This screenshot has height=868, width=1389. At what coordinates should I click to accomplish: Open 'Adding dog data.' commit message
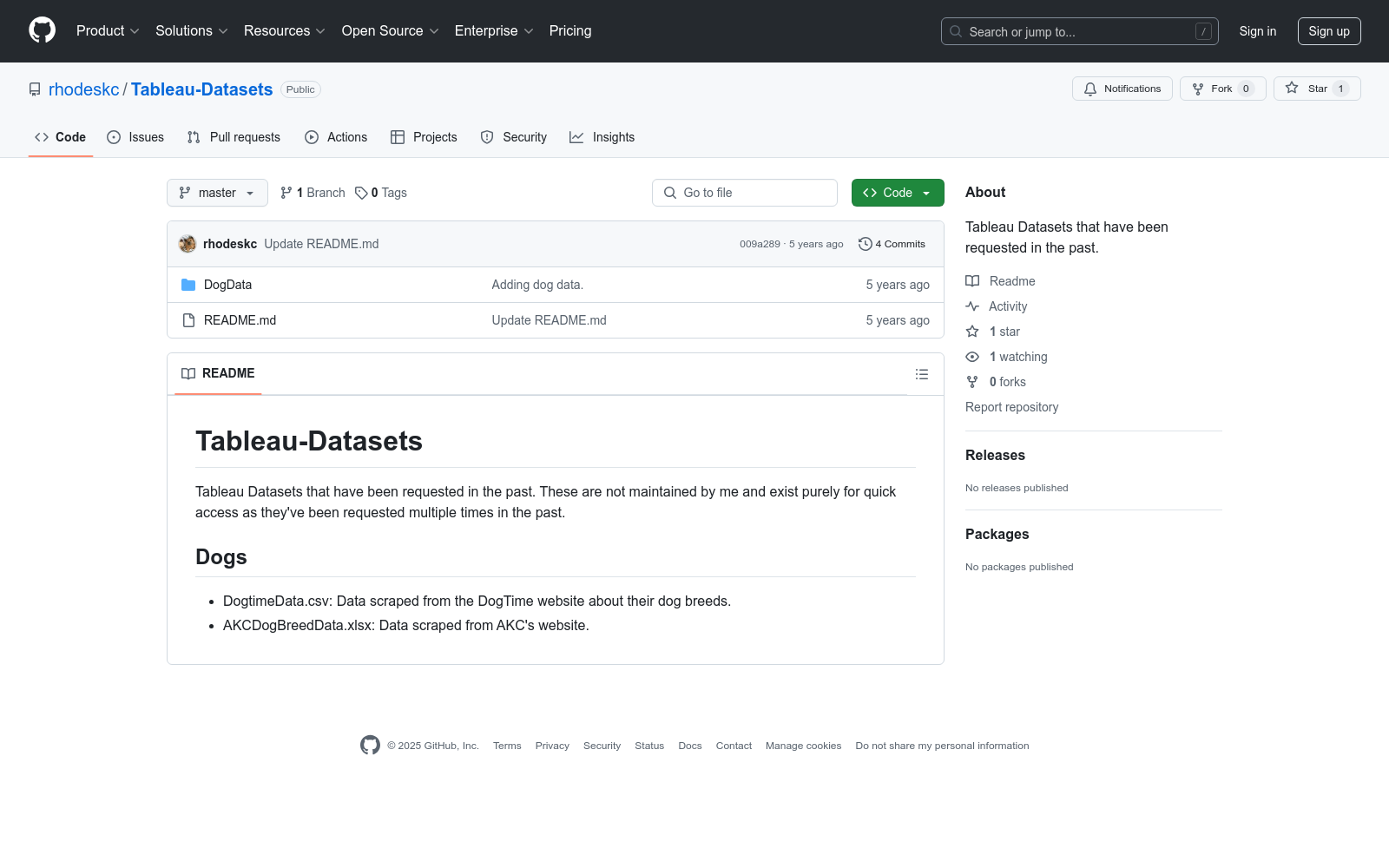[537, 285]
